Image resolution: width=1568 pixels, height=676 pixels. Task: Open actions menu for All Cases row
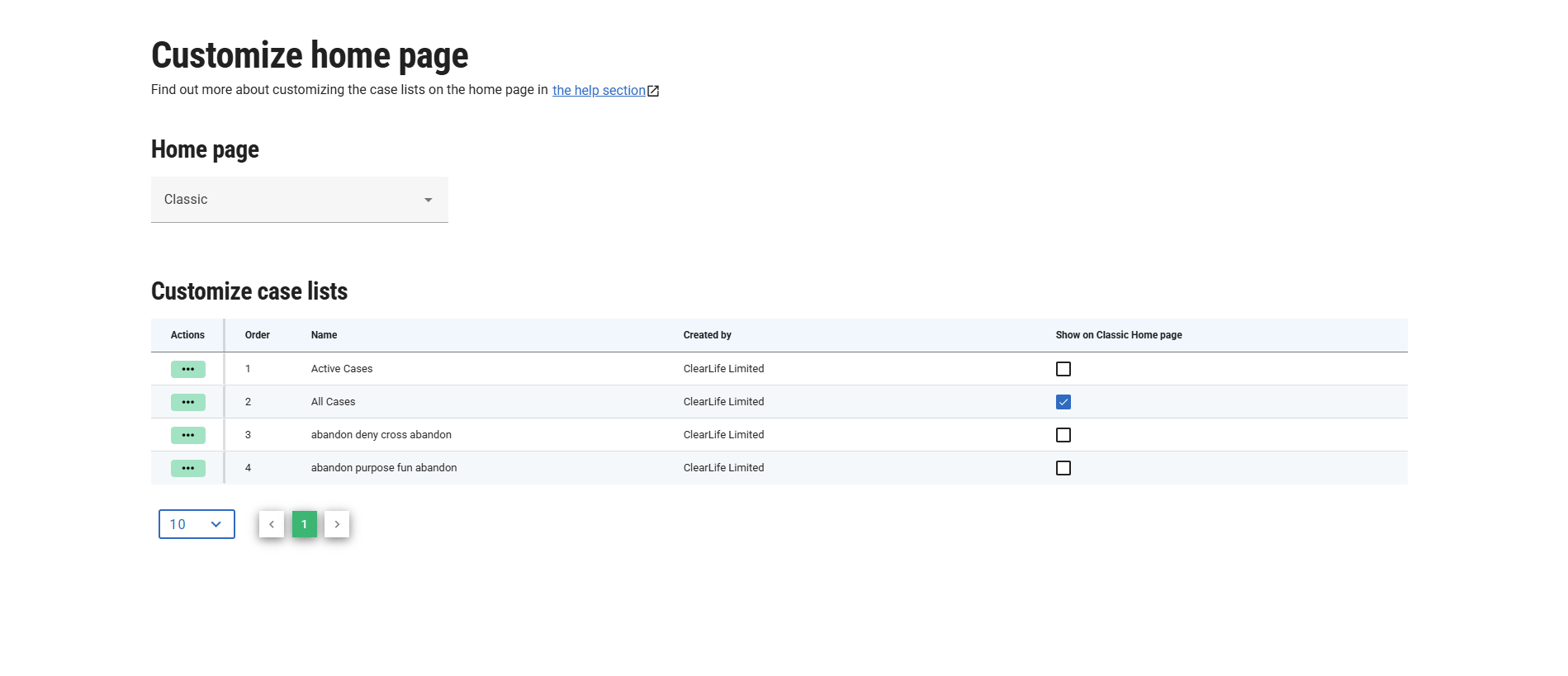(x=187, y=402)
